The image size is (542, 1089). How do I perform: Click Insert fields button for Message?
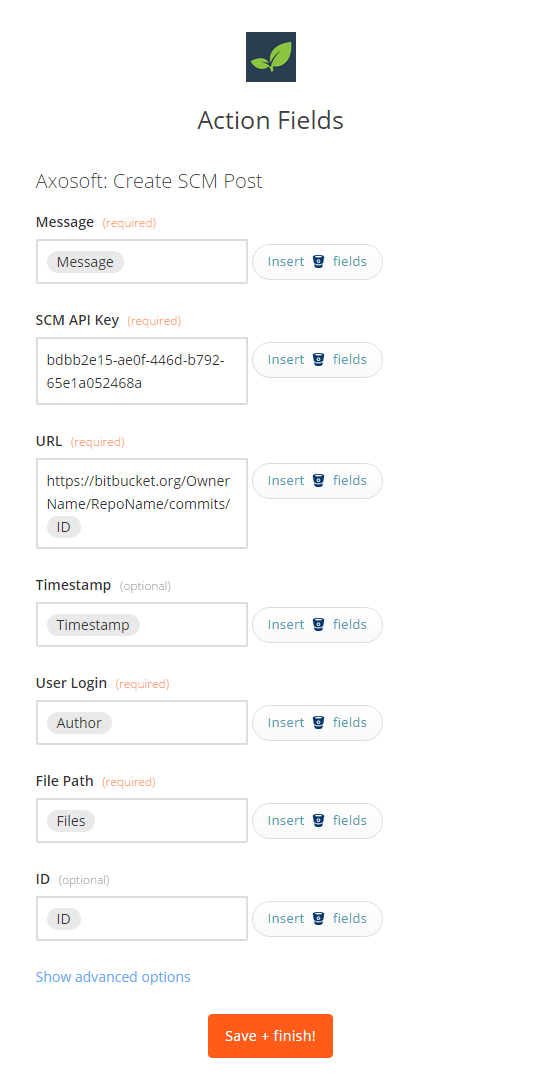click(317, 262)
